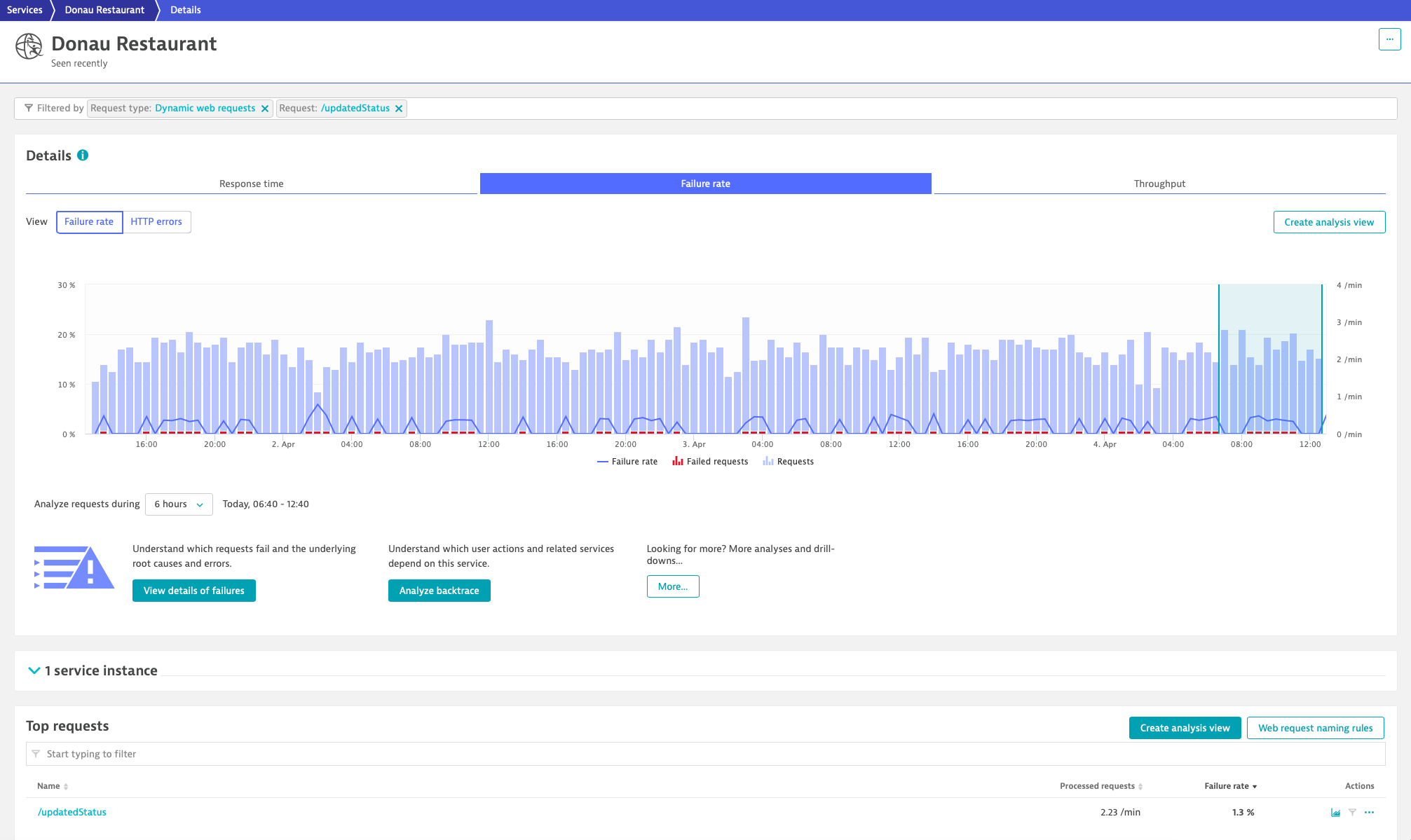Click the Details breadcrumb
The height and width of the screenshot is (840, 1411).
tap(186, 10)
